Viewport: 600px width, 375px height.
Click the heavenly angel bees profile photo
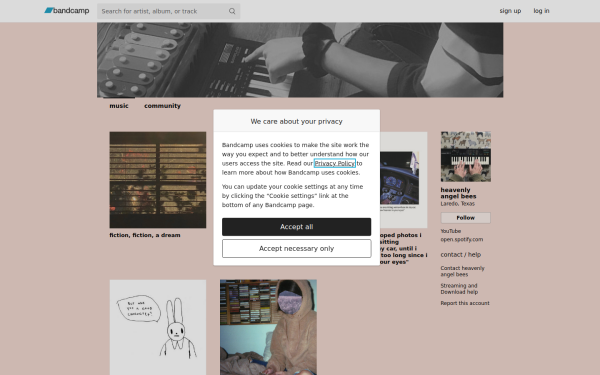pos(466,157)
